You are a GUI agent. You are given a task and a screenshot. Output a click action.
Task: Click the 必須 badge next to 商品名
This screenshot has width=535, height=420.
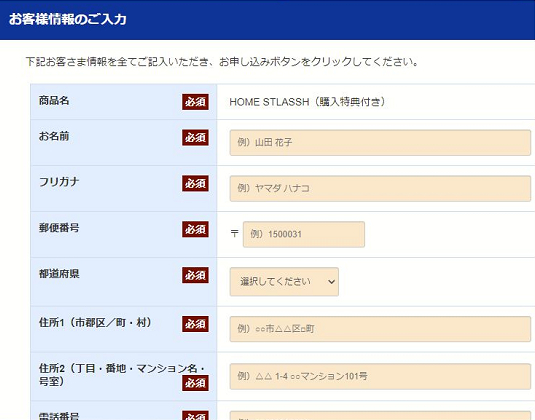pos(195,102)
